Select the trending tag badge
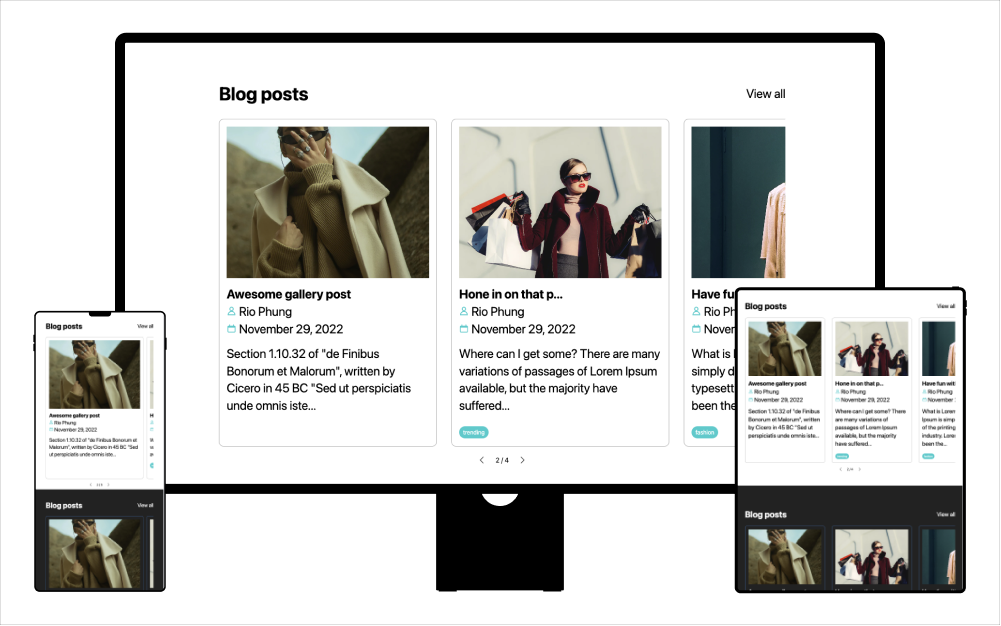The width and height of the screenshot is (1001, 626). click(474, 432)
